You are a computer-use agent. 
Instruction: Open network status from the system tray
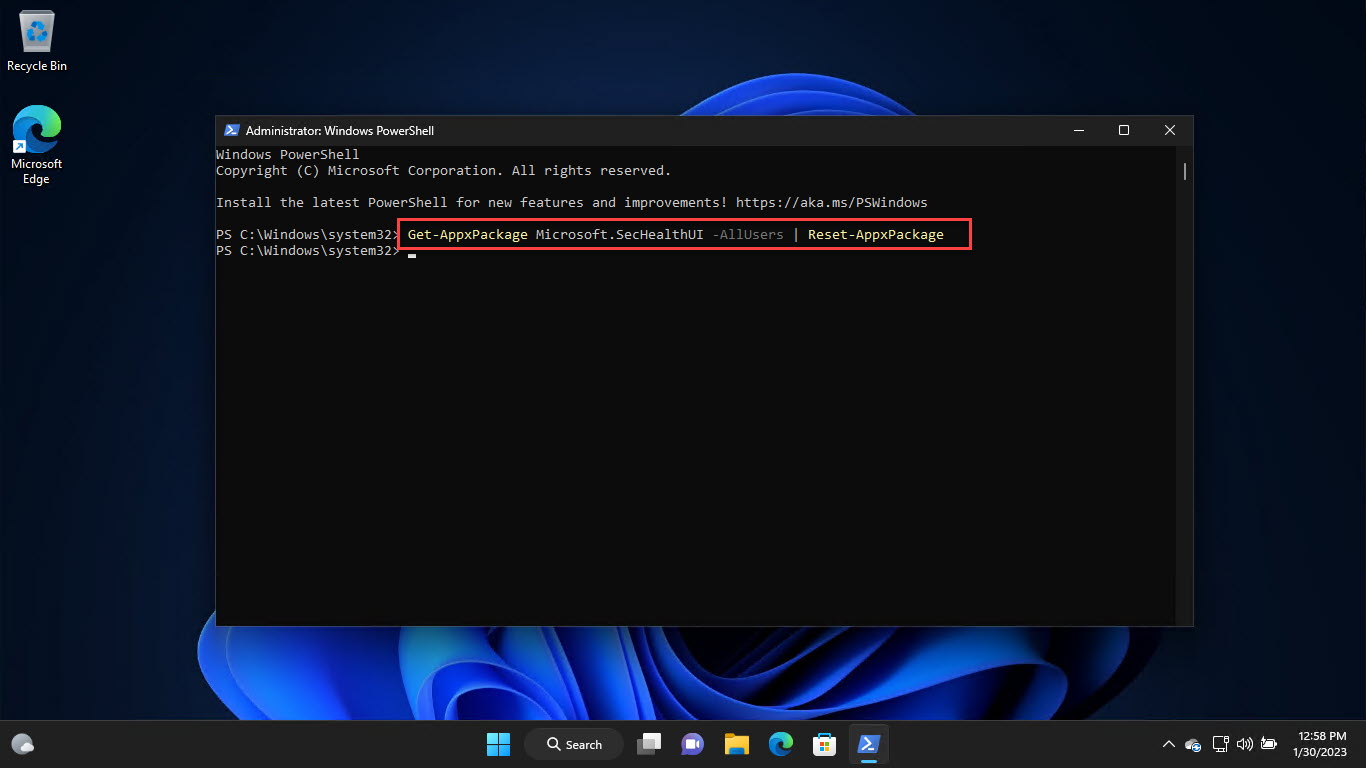tap(1221, 744)
